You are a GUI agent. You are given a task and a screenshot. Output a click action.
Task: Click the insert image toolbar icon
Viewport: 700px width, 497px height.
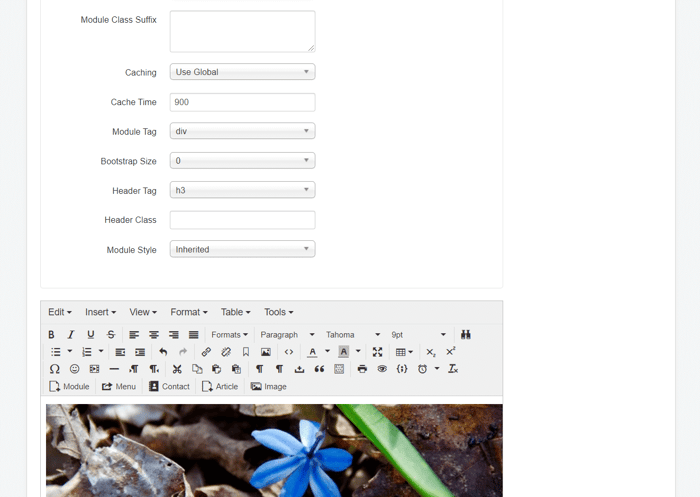[x=266, y=352]
